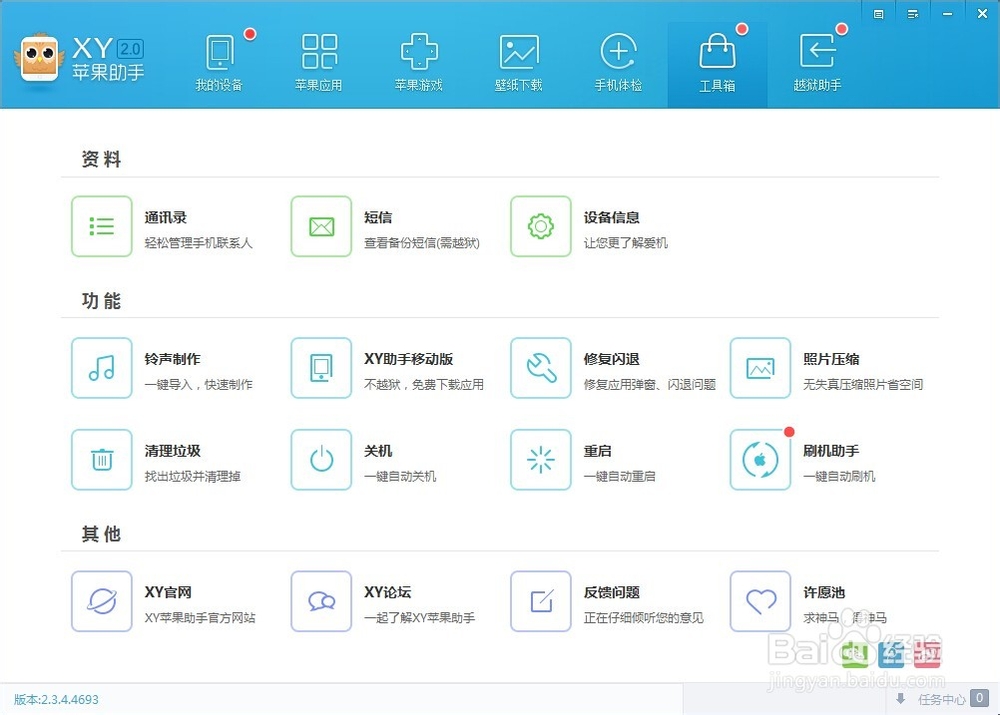Click 重启 title label
1000x715 pixels.
598,451
